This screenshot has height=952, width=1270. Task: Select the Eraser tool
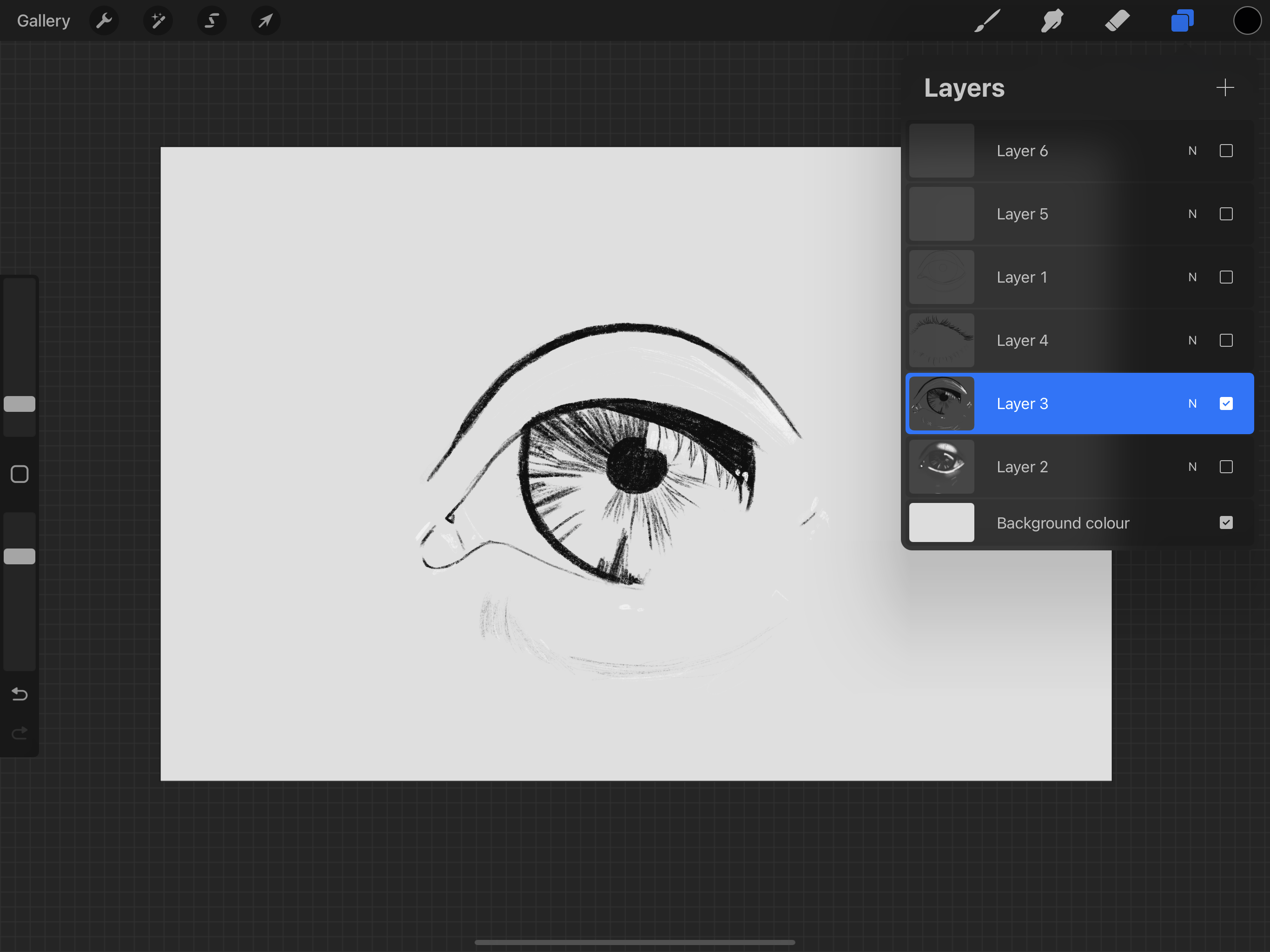click(x=1117, y=20)
